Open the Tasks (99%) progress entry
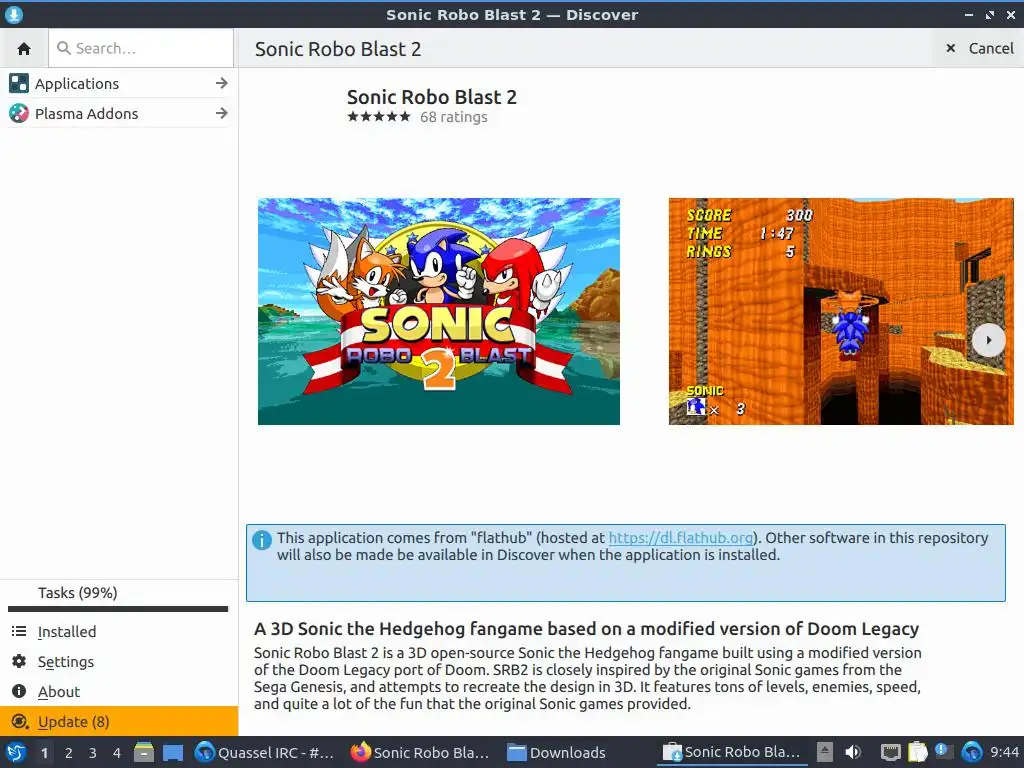1024x768 pixels. tap(78, 593)
